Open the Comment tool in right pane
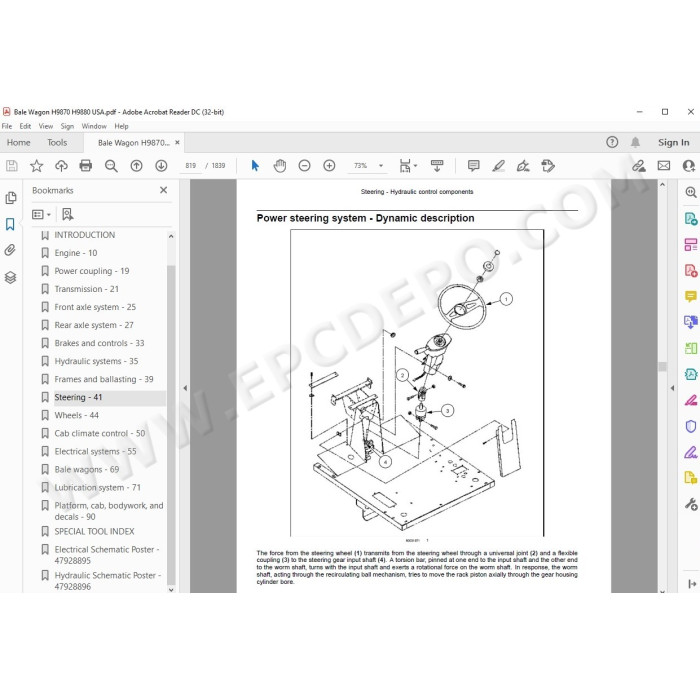This screenshot has width=700, height=700. 691,296
